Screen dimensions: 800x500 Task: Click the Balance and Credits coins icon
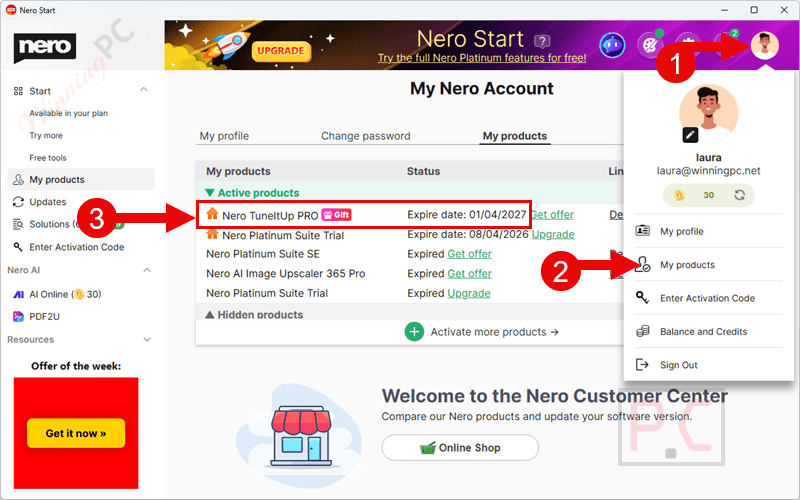point(642,331)
